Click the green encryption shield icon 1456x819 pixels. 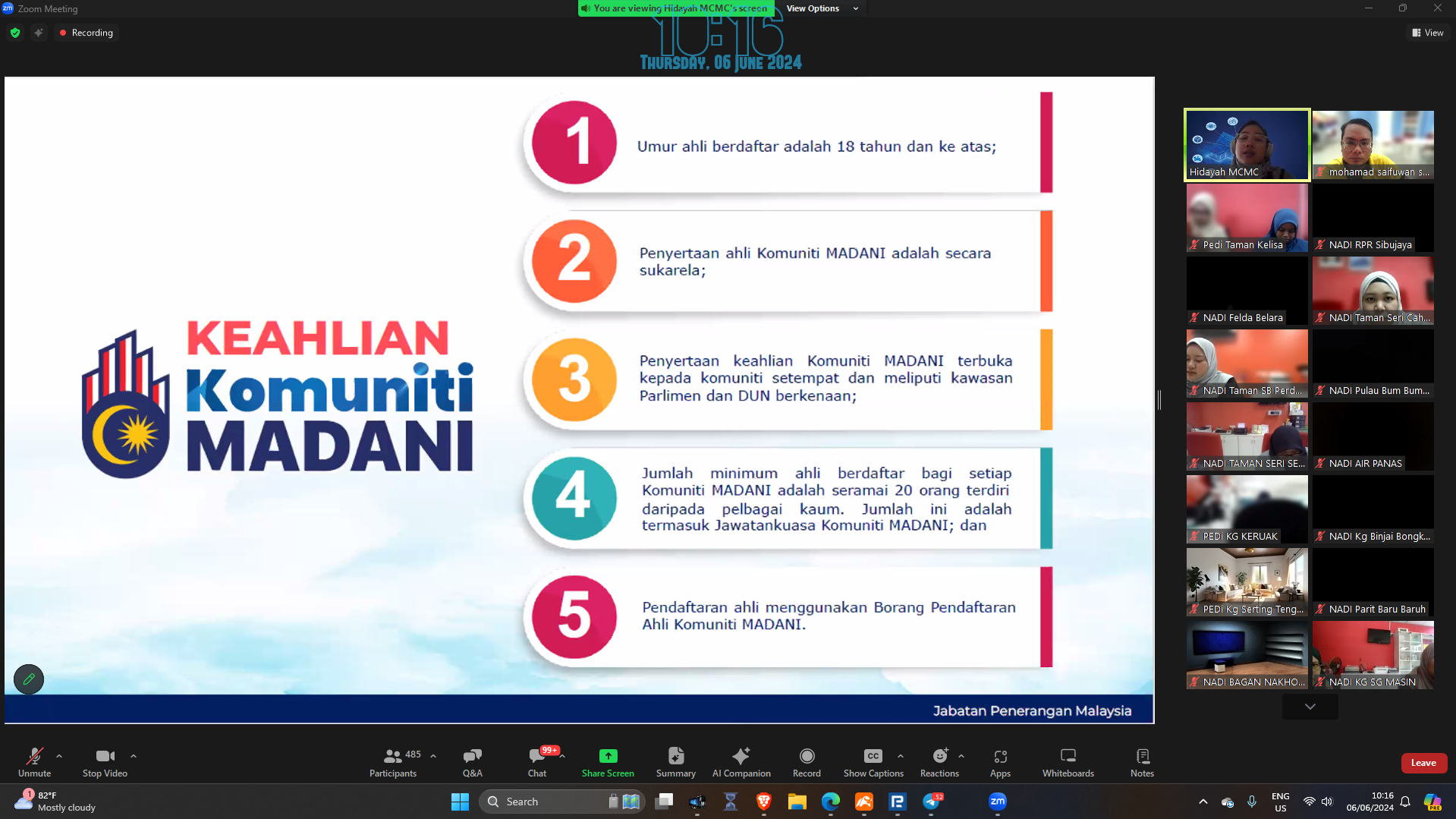[x=15, y=33]
